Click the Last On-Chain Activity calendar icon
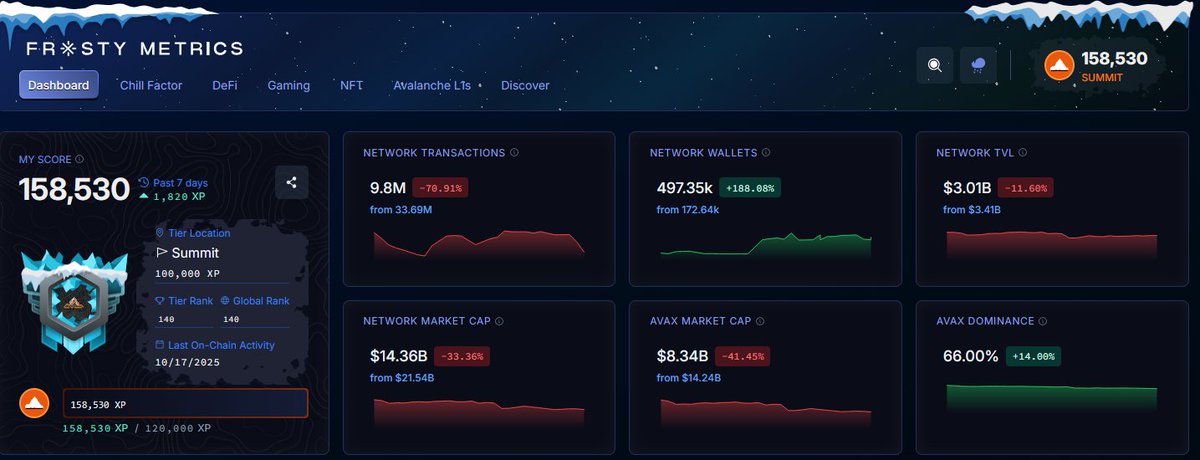Screen dimensions: 1200x460 click(160, 345)
